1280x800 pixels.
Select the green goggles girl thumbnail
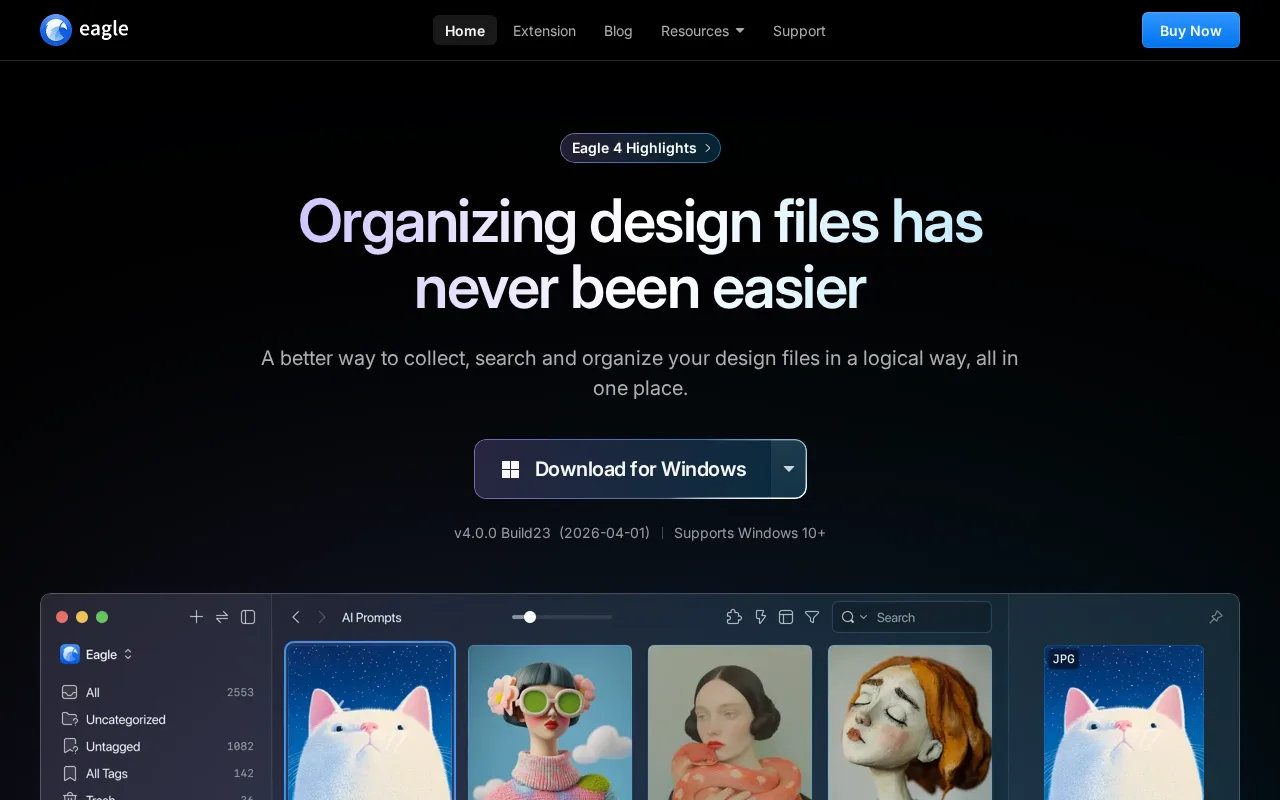550,722
